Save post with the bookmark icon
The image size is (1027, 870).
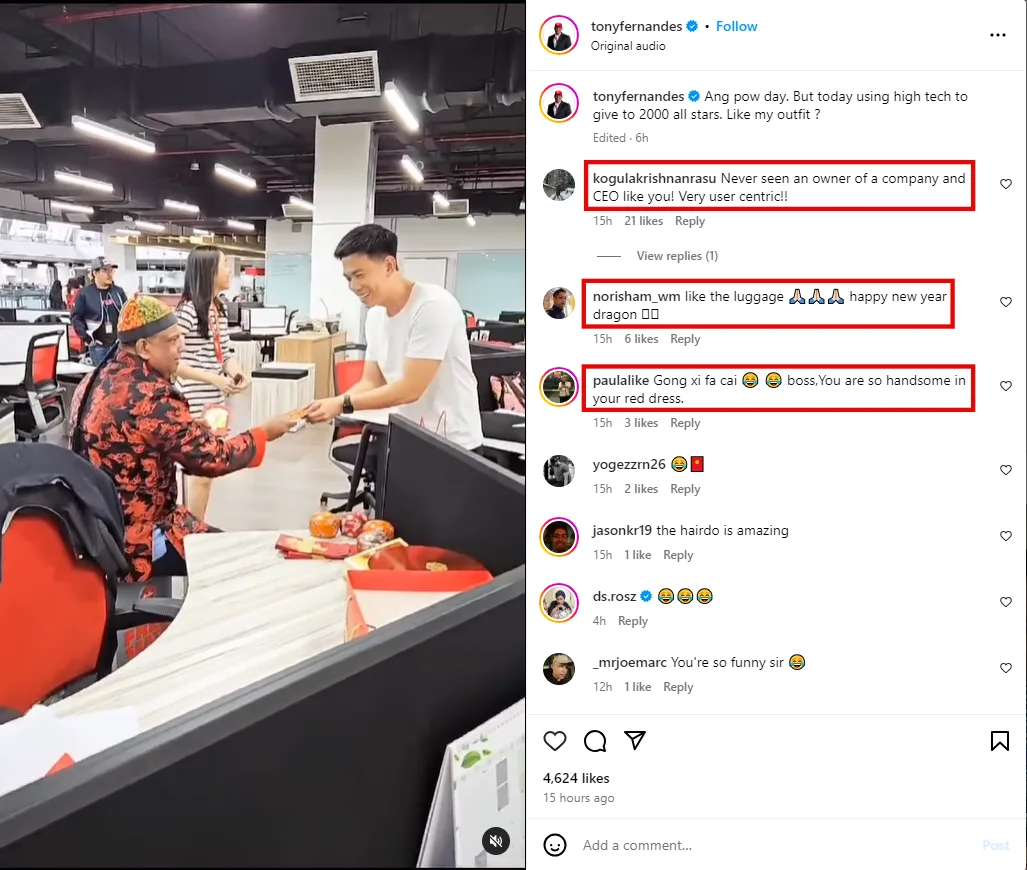click(999, 741)
